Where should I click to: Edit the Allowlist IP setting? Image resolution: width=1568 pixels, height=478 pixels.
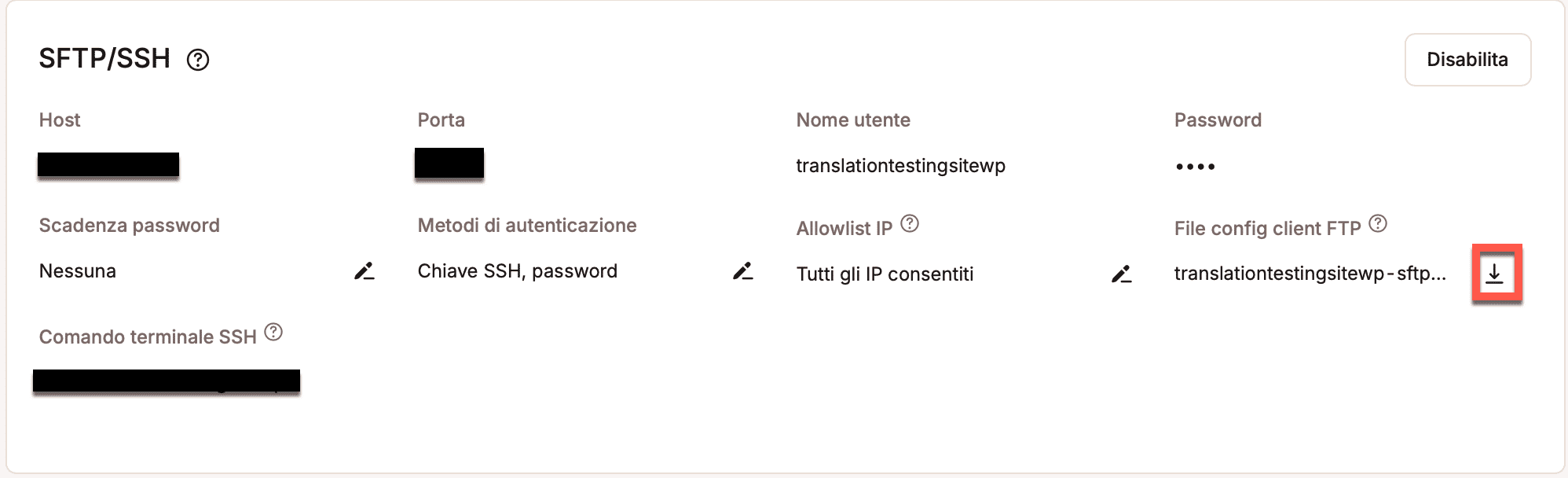[x=1121, y=274]
